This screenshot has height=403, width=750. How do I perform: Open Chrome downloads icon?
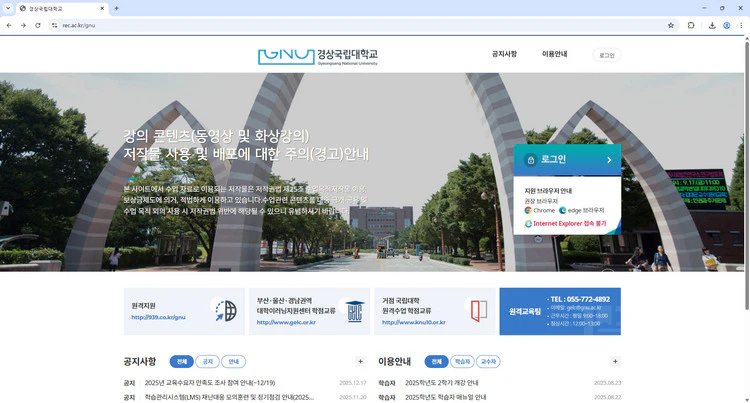(710, 25)
